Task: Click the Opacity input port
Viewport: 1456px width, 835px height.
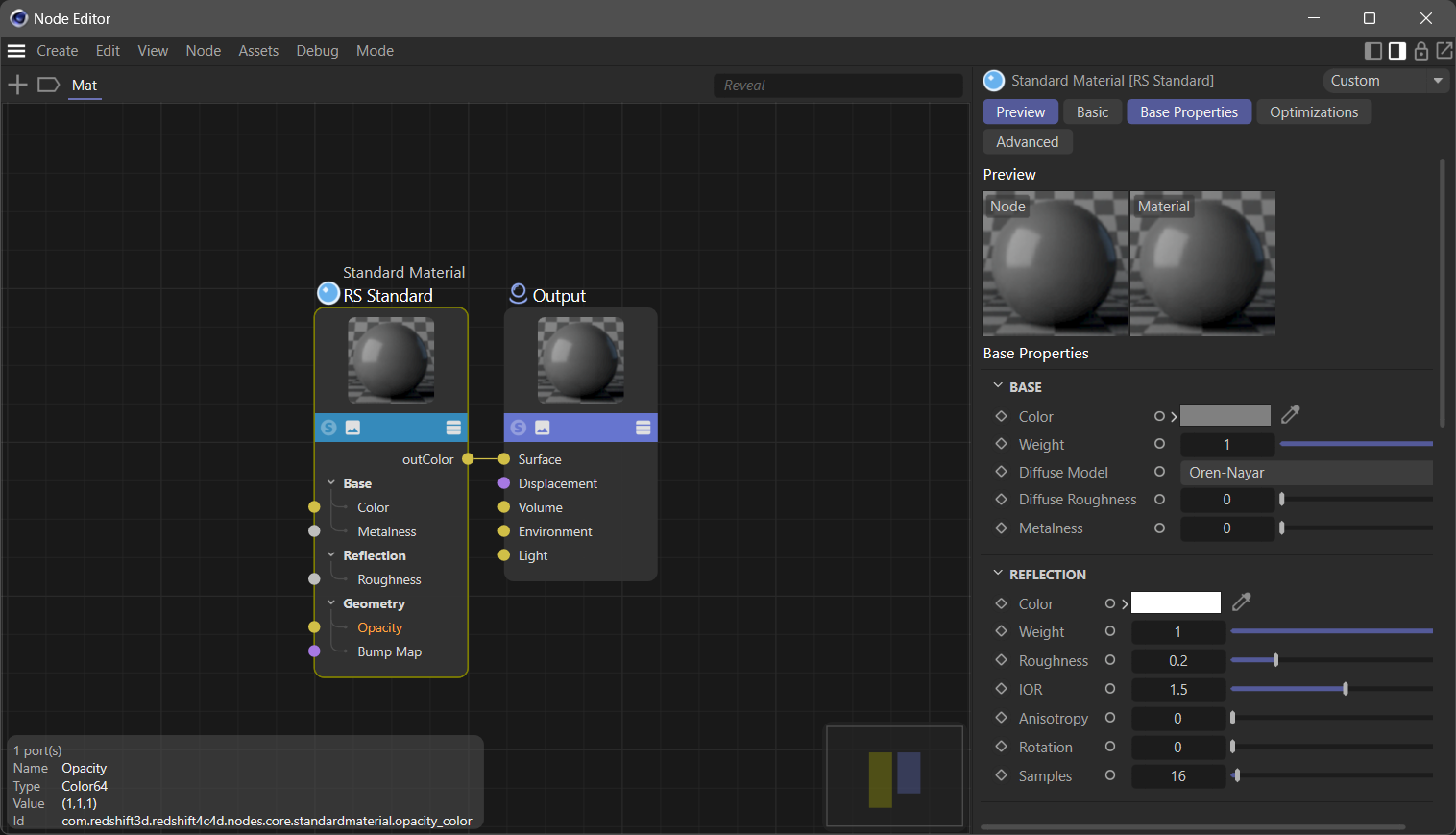Action: (314, 627)
